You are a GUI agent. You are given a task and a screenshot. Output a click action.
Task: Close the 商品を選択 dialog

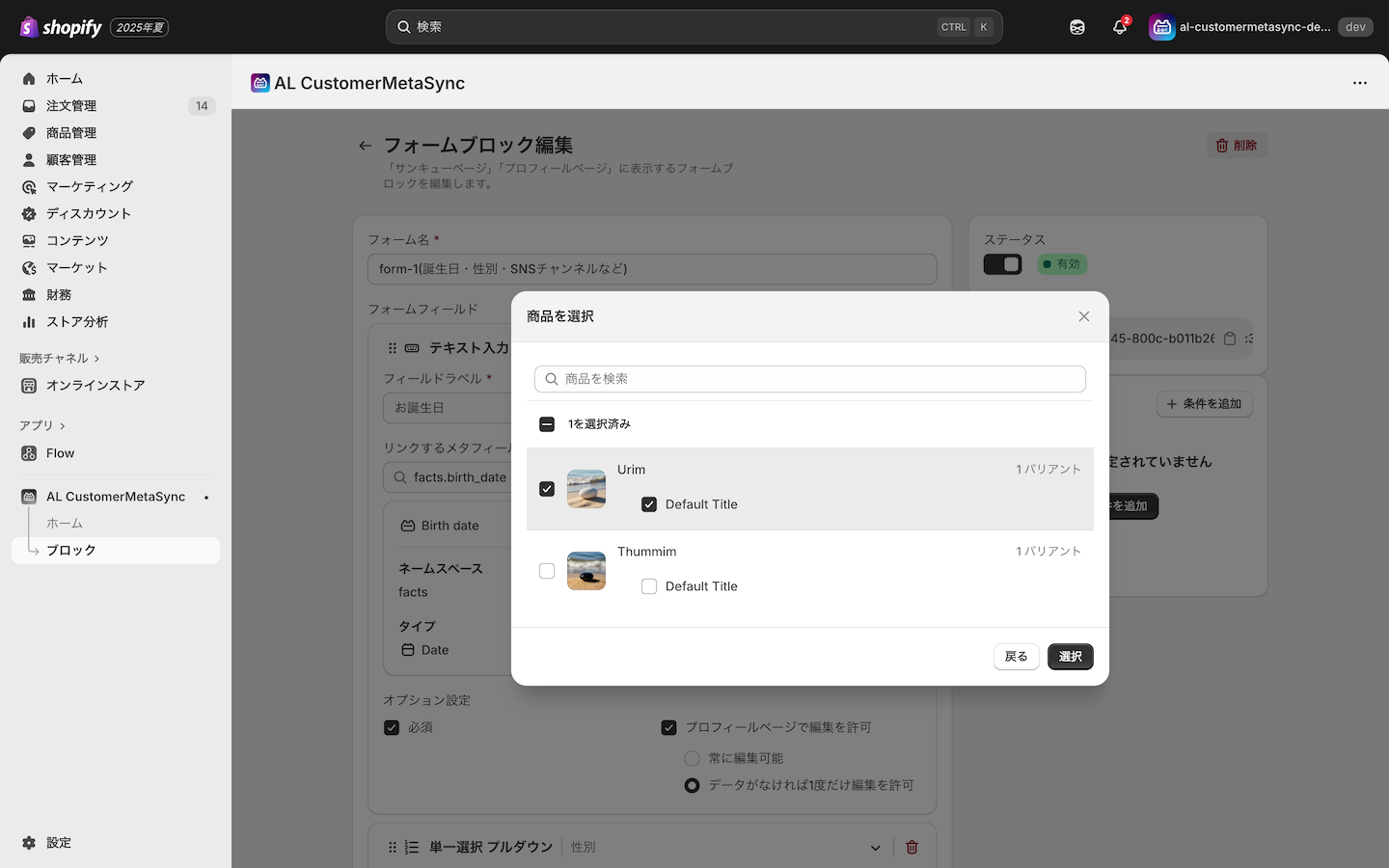click(1083, 316)
